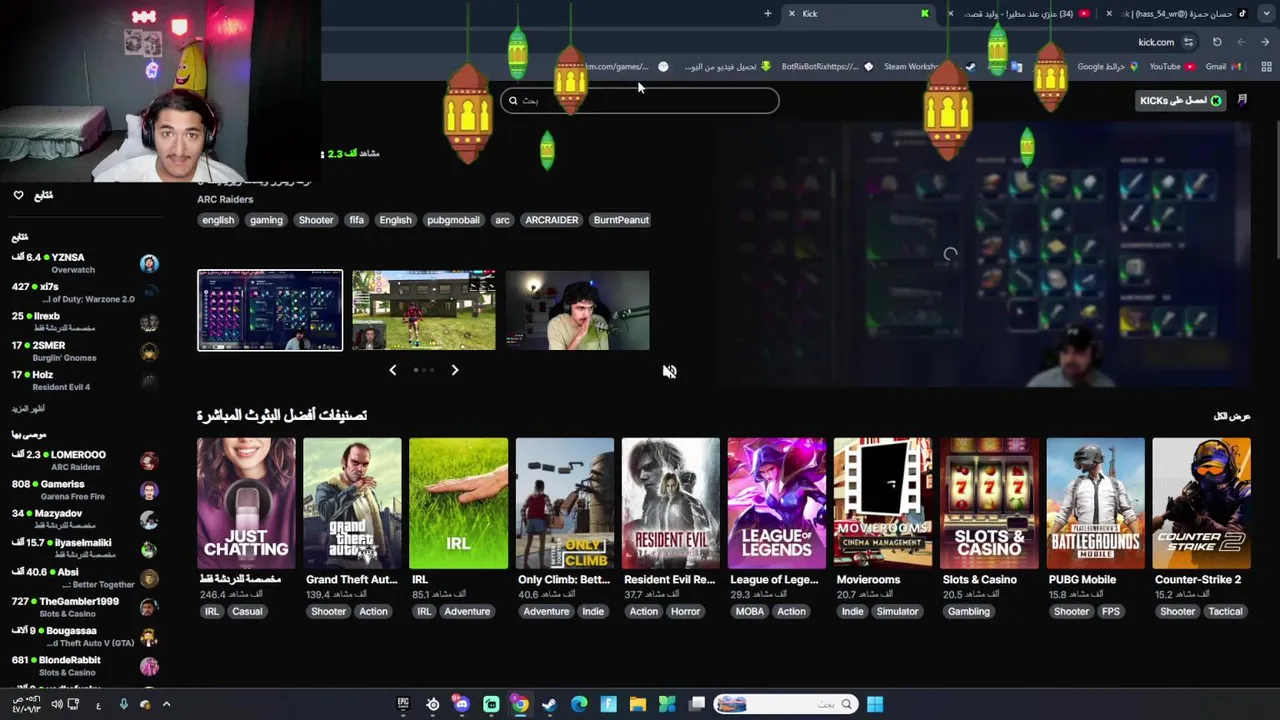Open the TheGambler1999 recommended channel
Screen dimensions: 1280x720
pyautogui.click(x=85, y=607)
